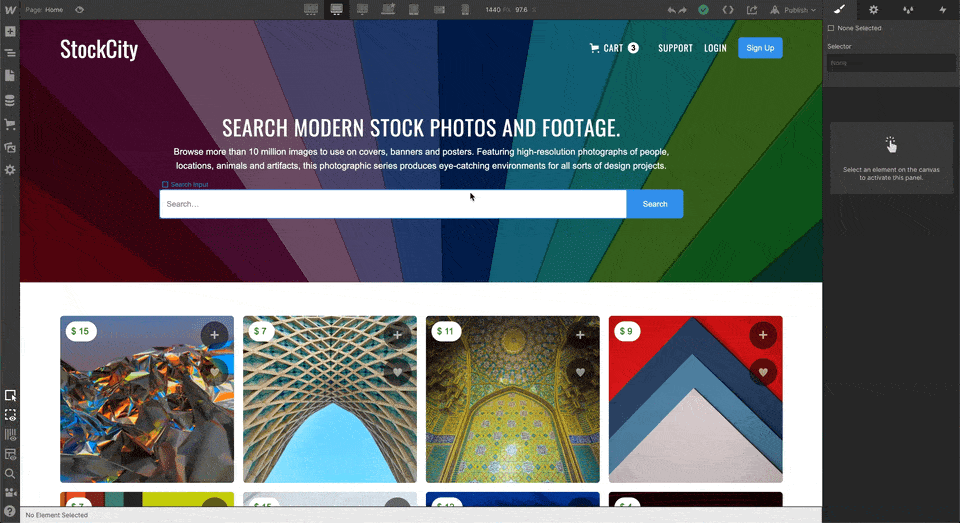Add the $9 photo with plus

tap(763, 335)
